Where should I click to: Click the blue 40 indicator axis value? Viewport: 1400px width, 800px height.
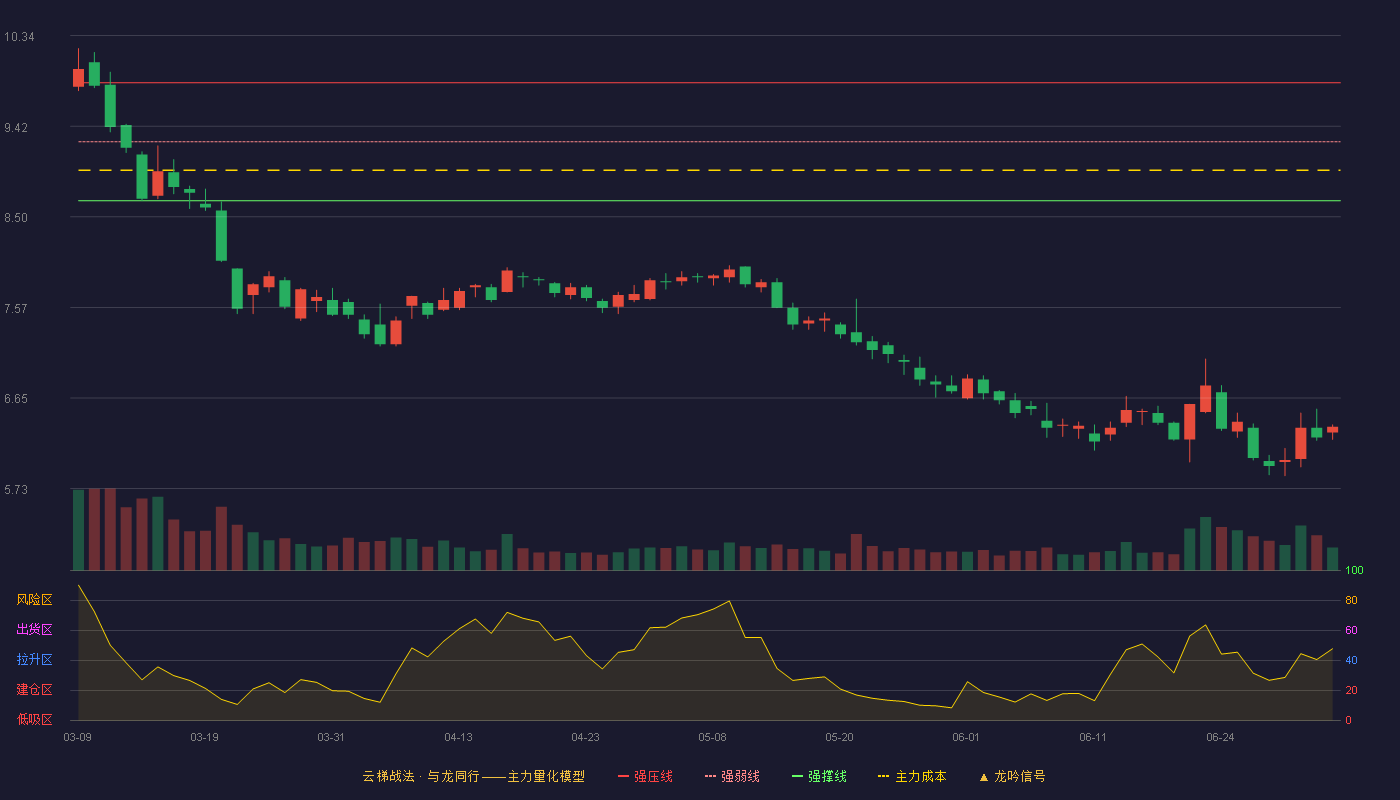pyautogui.click(x=1350, y=660)
